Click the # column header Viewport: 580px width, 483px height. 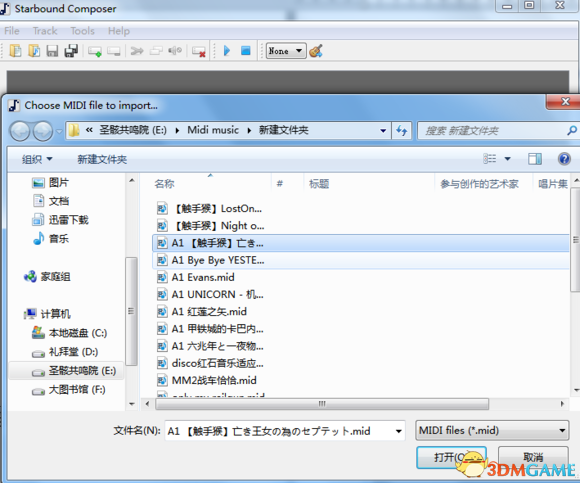point(288,184)
